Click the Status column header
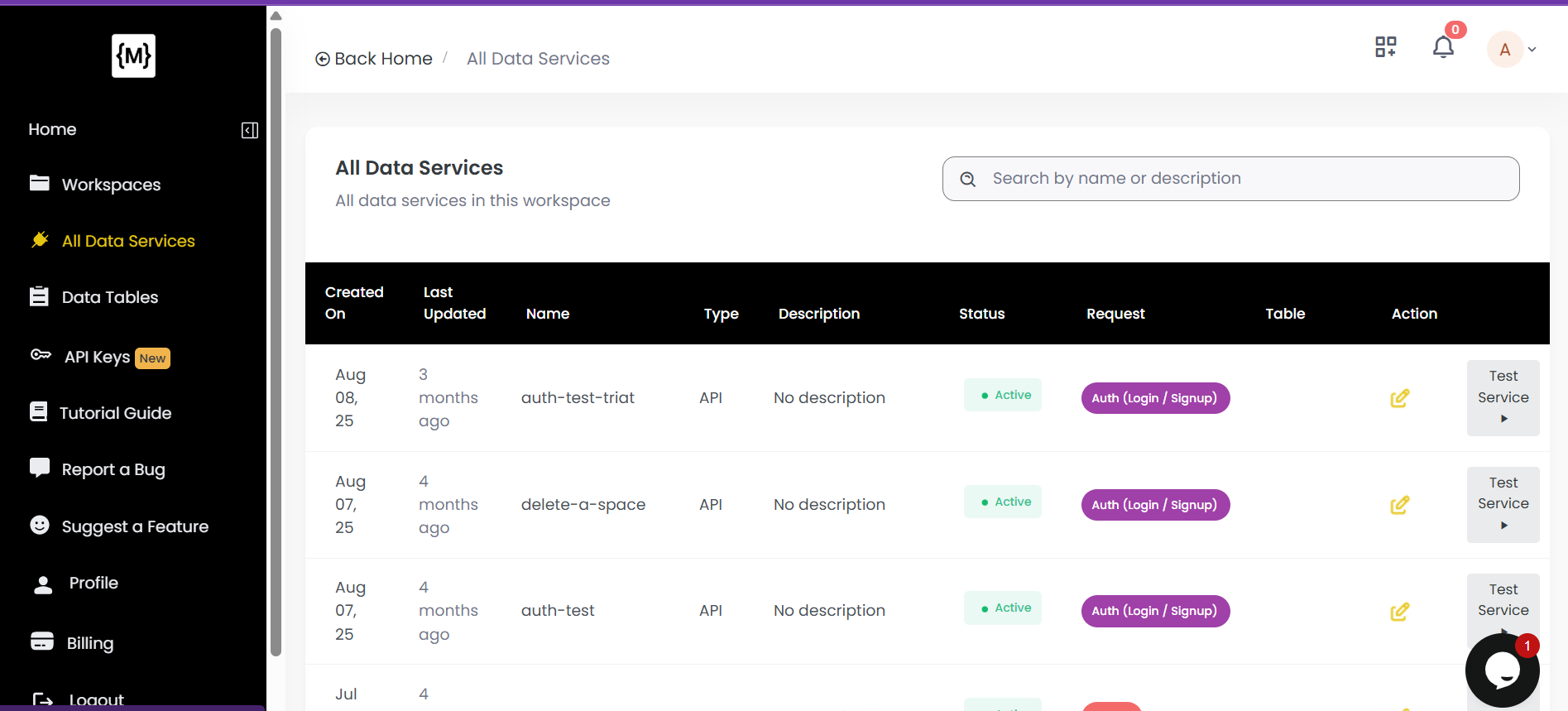This screenshot has width=1568, height=711. (981, 314)
